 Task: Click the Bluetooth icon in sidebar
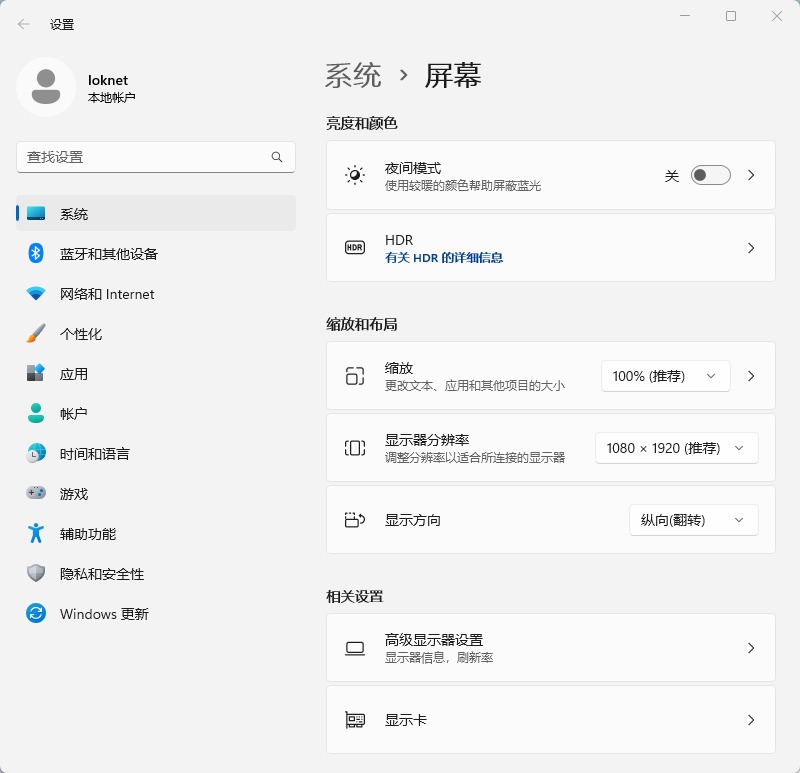coord(36,253)
